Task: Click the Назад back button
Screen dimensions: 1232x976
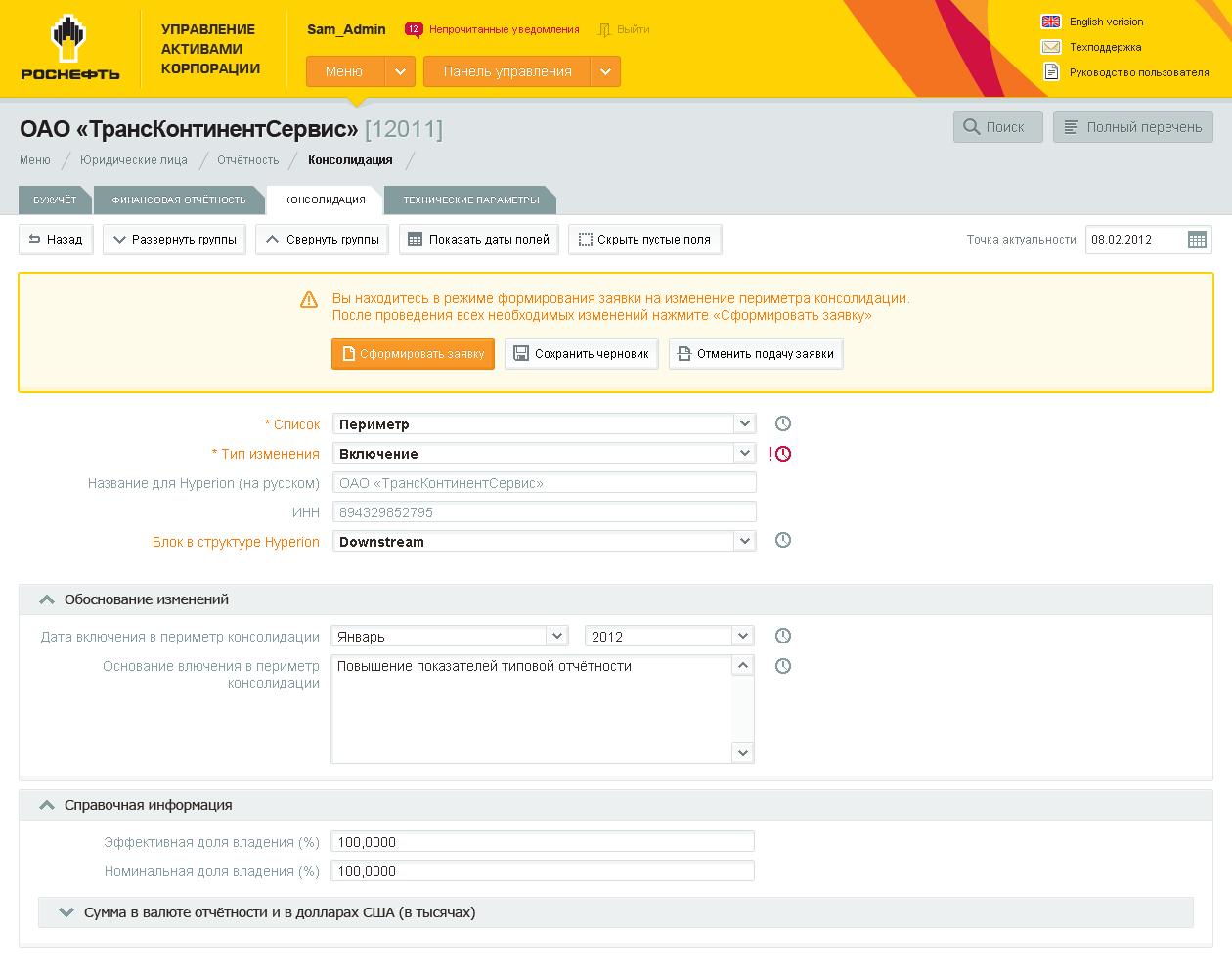Action: [56, 240]
